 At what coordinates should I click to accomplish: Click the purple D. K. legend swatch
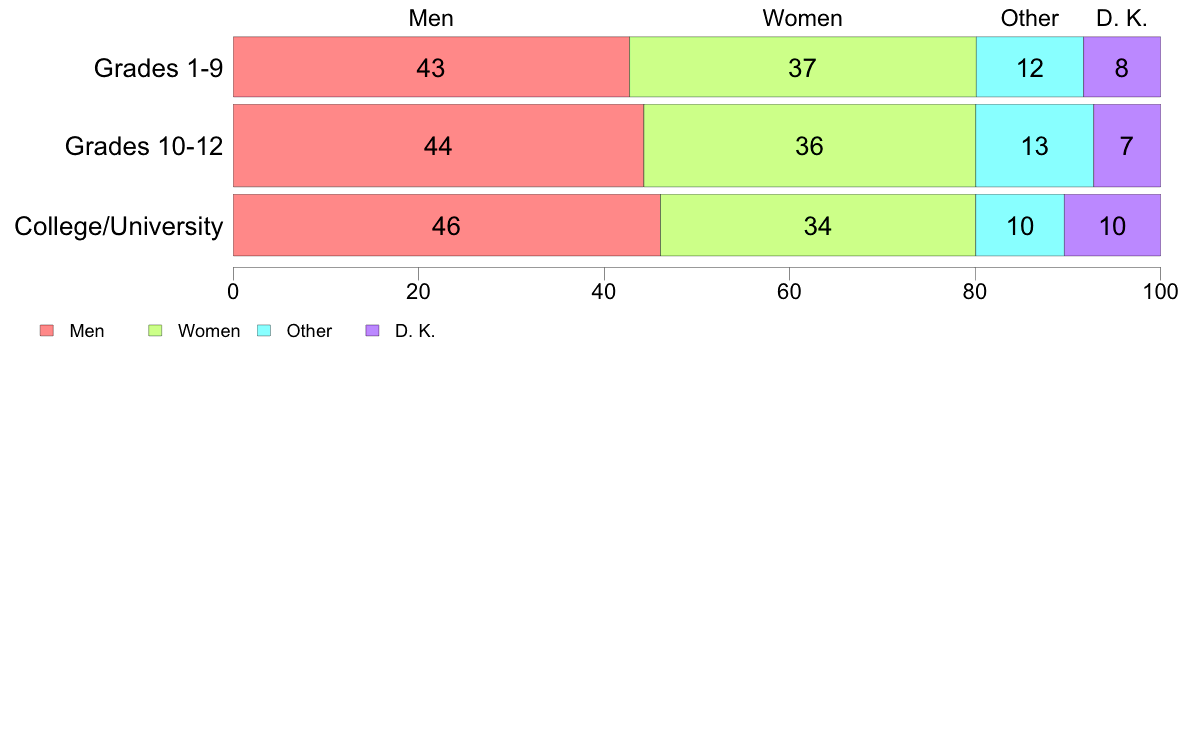click(x=373, y=330)
